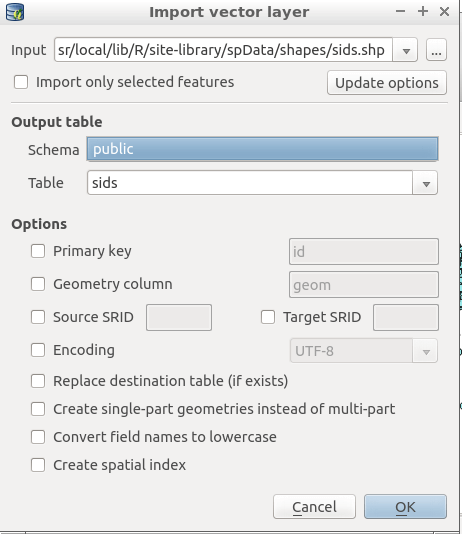Click the geometry column field showing geom
This screenshot has height=534, width=462.
[x=364, y=285]
